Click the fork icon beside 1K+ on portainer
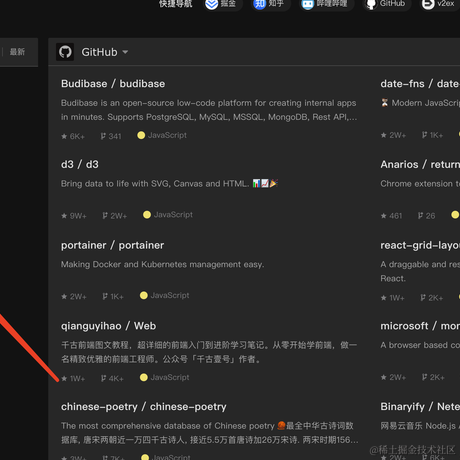This screenshot has height=460, width=460. (105, 296)
